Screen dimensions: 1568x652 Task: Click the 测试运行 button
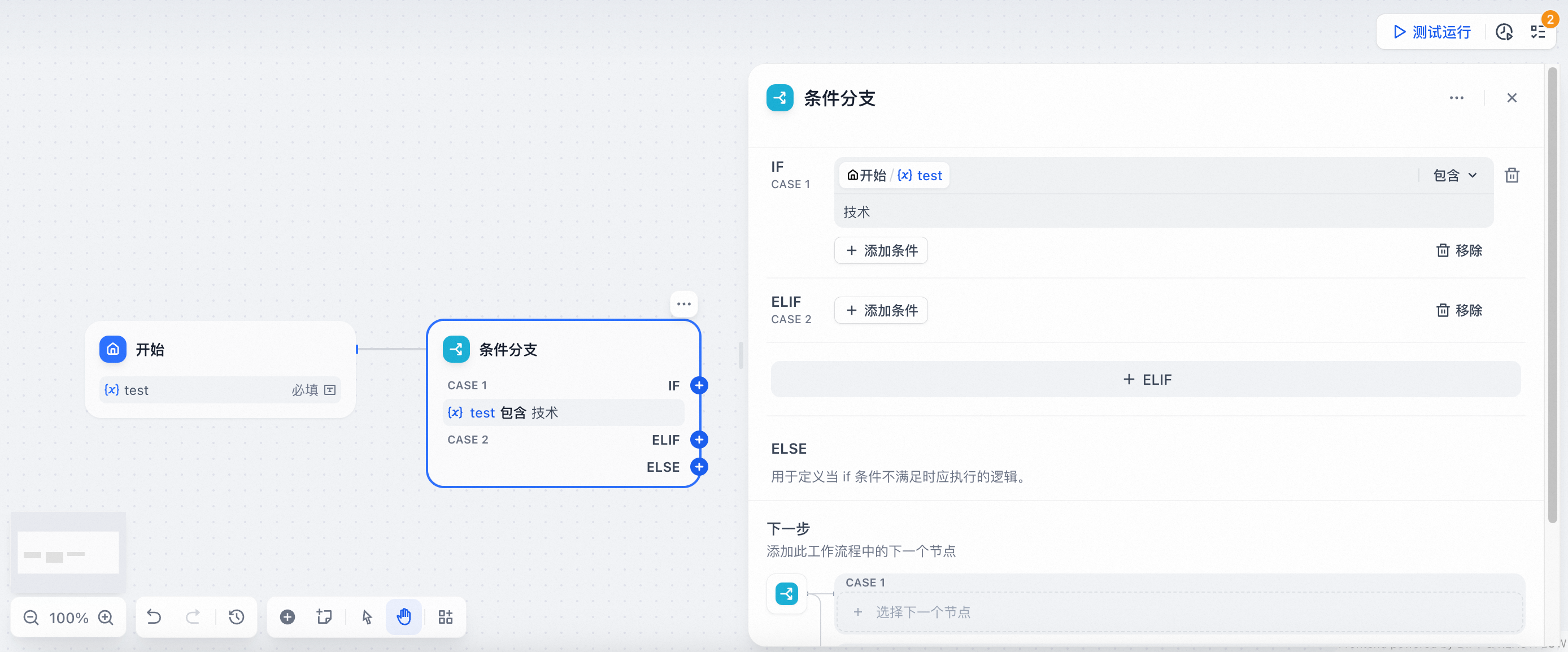tap(1432, 32)
